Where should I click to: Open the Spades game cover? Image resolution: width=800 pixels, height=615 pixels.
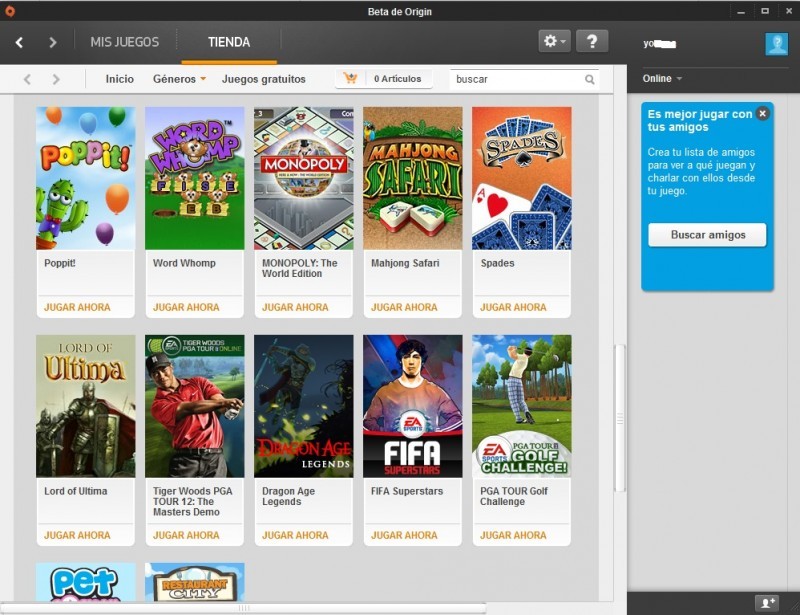[521, 178]
